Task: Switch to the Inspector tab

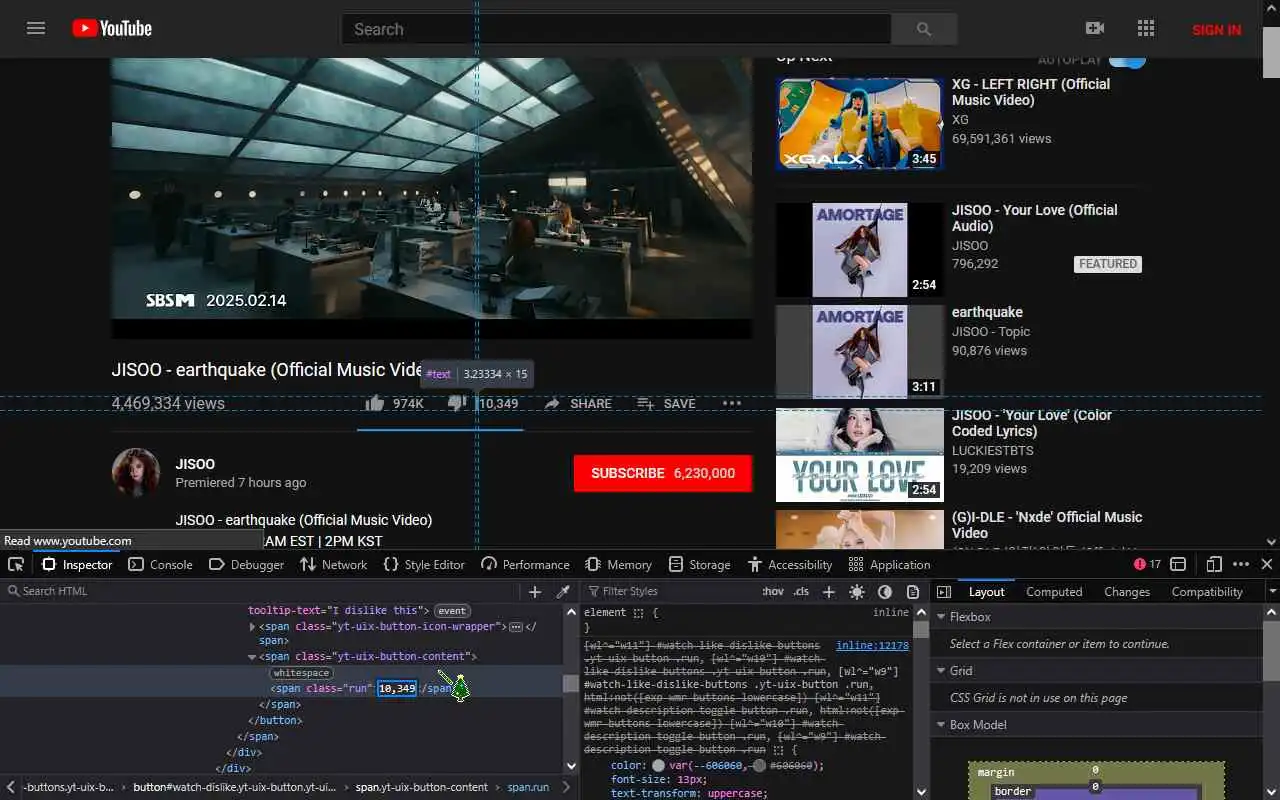Action: [77, 565]
